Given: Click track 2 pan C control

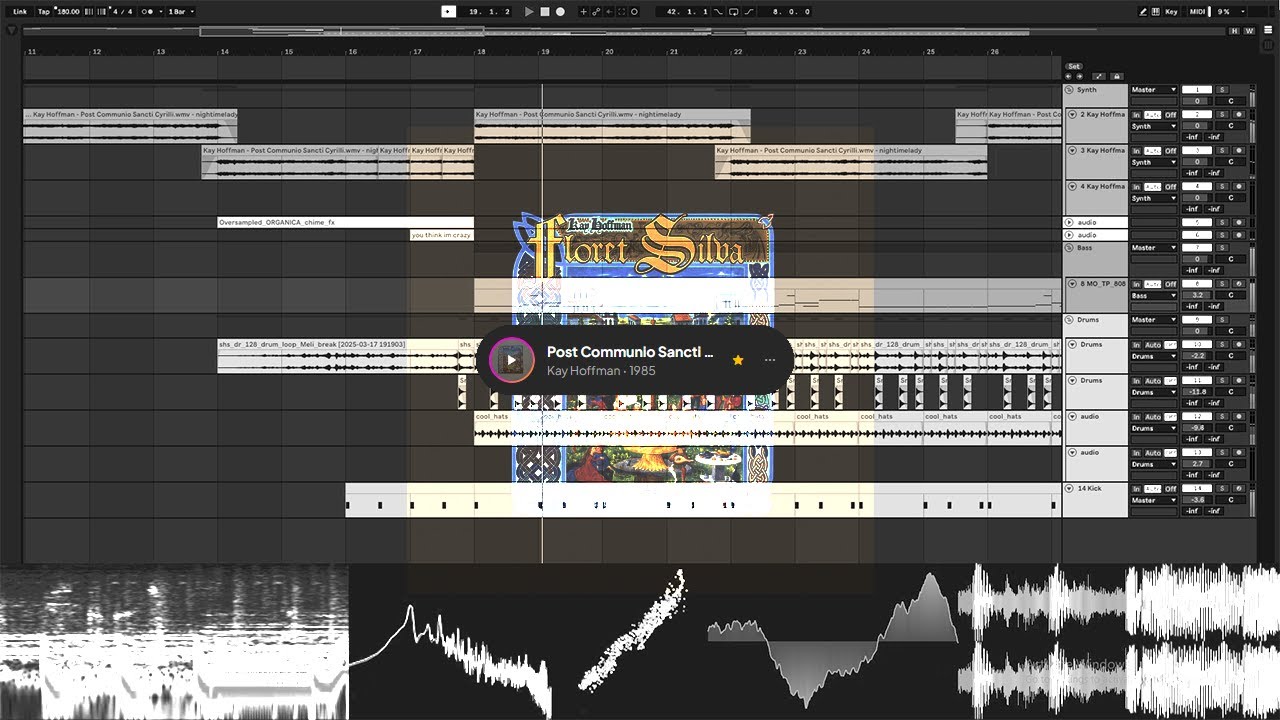Looking at the screenshot, I should pos(1231,126).
